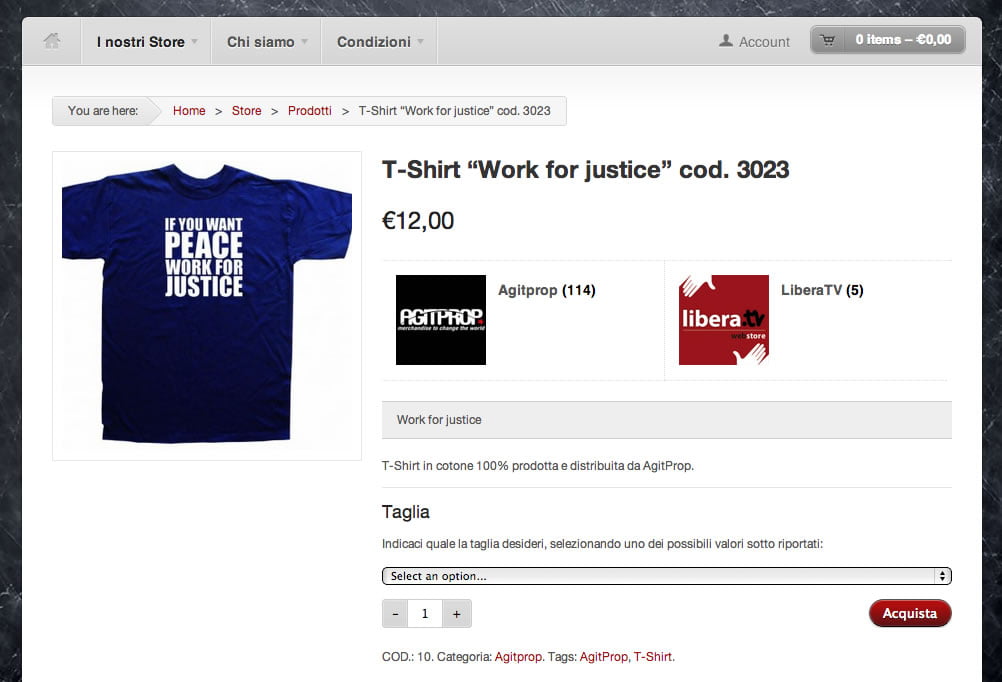Open the T-Shirt tag link
This screenshot has width=1002, height=682.
(x=652, y=656)
